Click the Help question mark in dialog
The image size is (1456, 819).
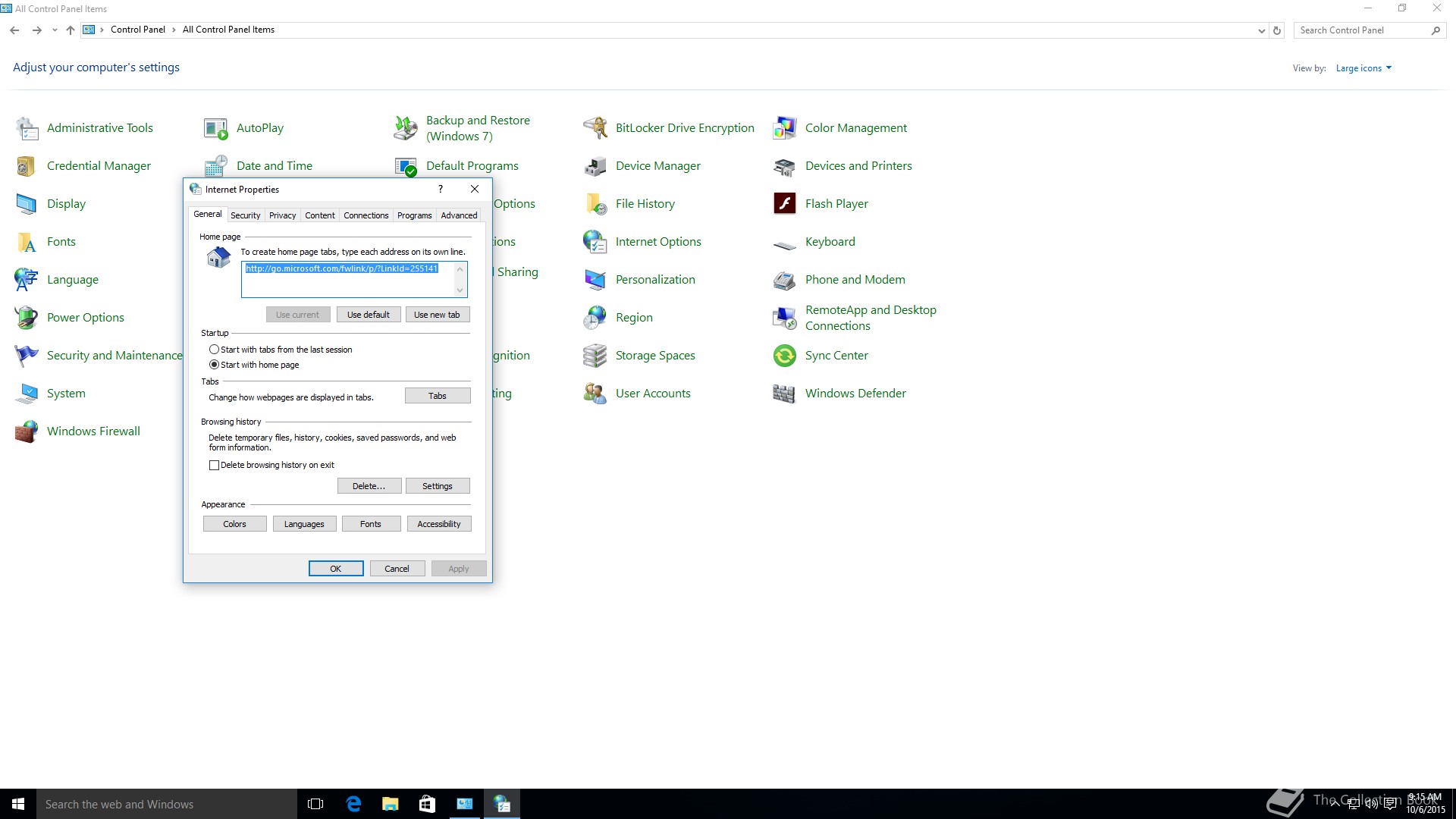tap(441, 190)
